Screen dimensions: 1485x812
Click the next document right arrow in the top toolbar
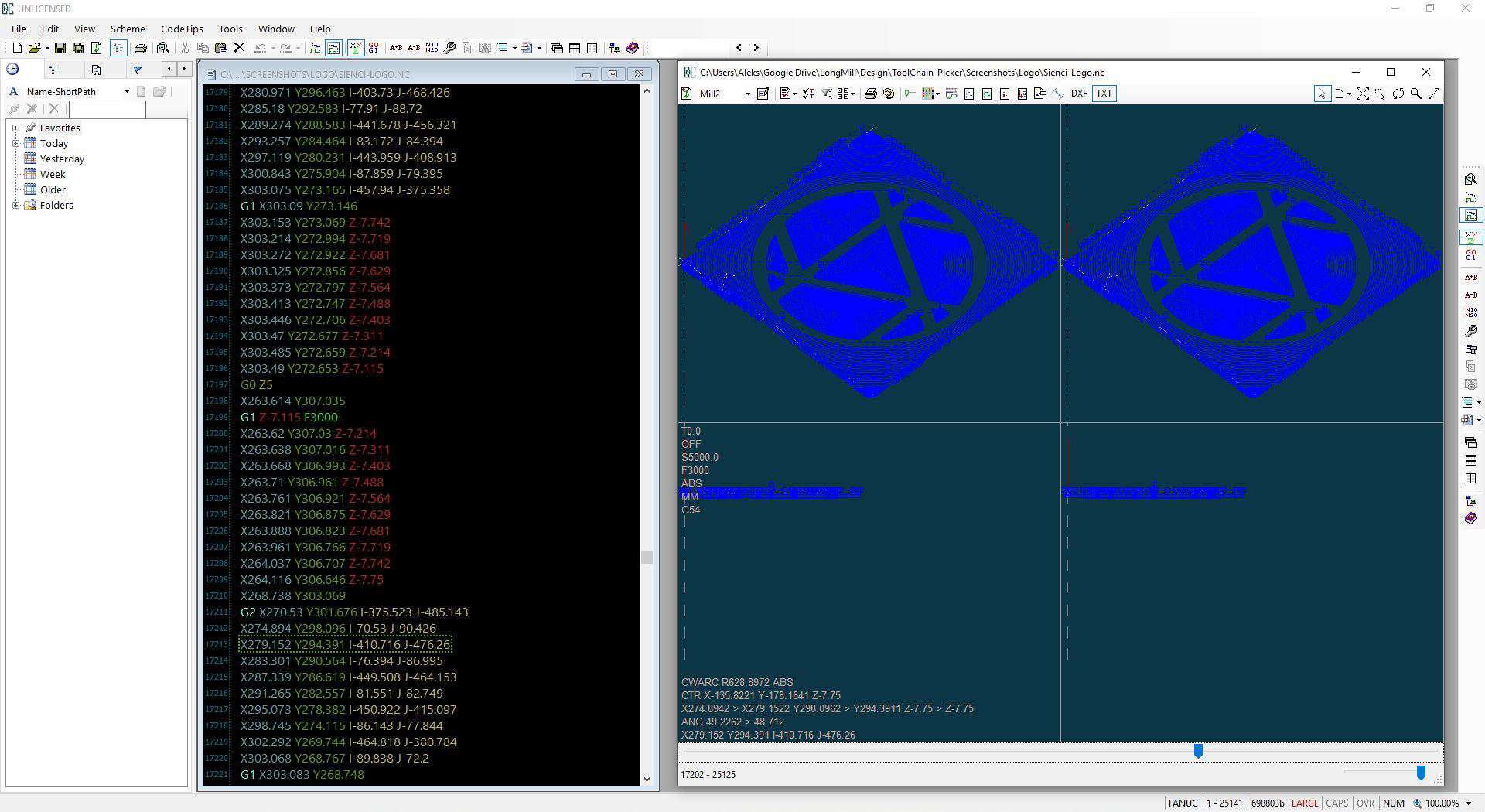756,48
